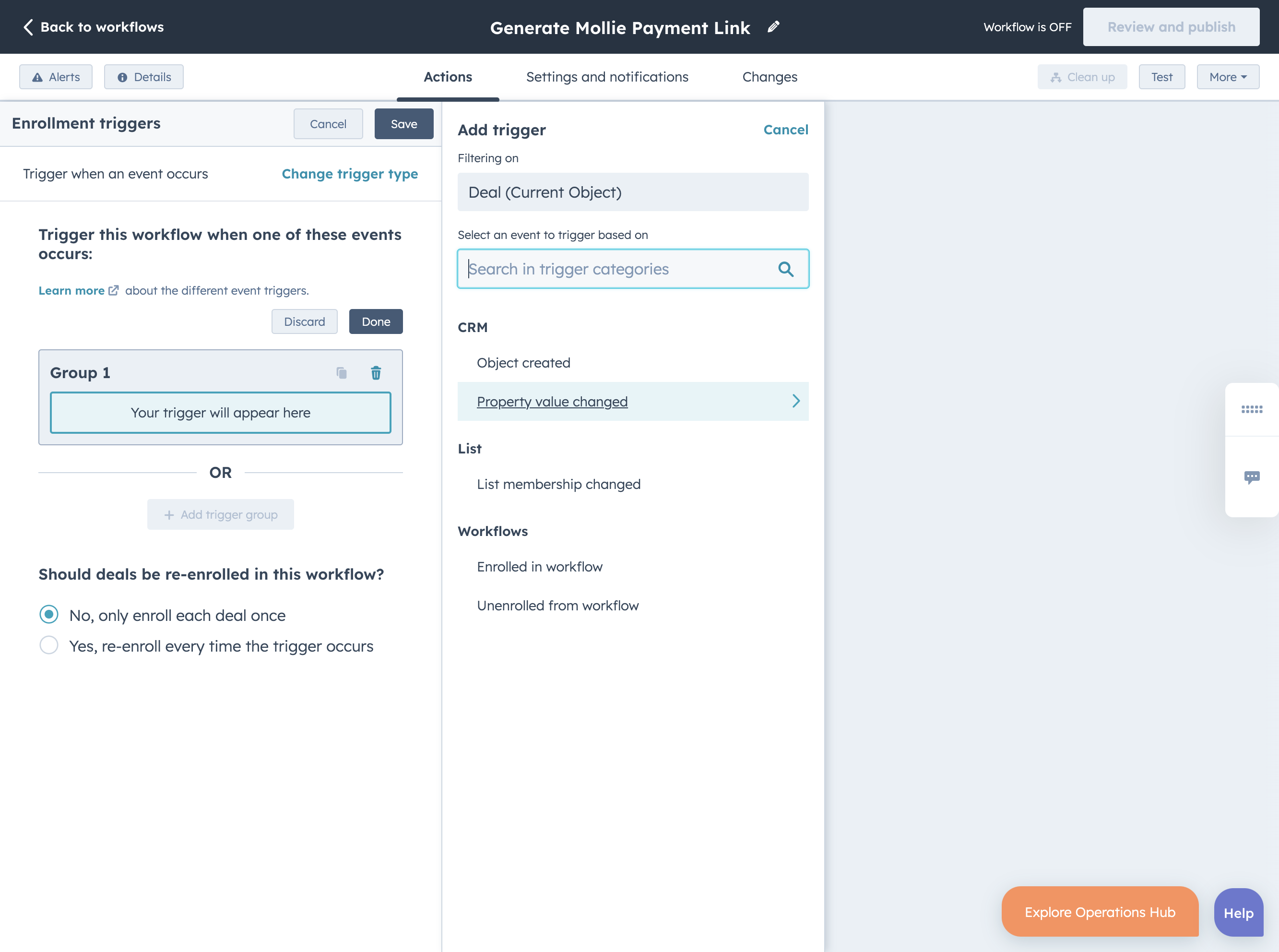
Task: Clone Group 1 with the copy icon
Action: click(341, 373)
